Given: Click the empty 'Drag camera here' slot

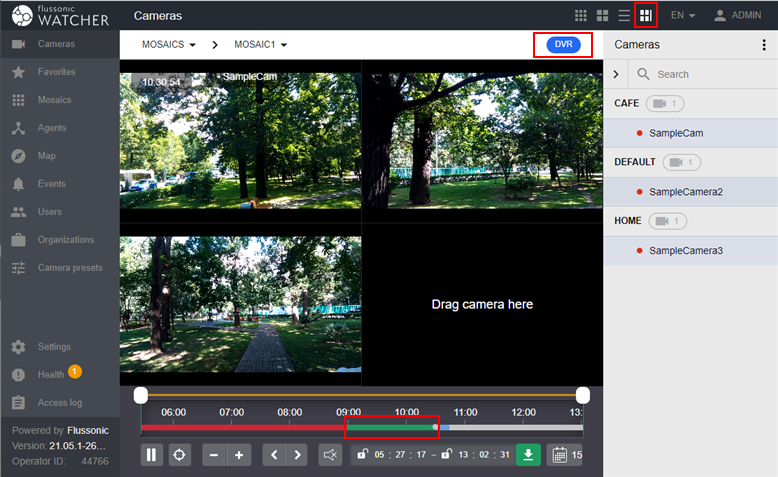Looking at the screenshot, I should [482, 304].
